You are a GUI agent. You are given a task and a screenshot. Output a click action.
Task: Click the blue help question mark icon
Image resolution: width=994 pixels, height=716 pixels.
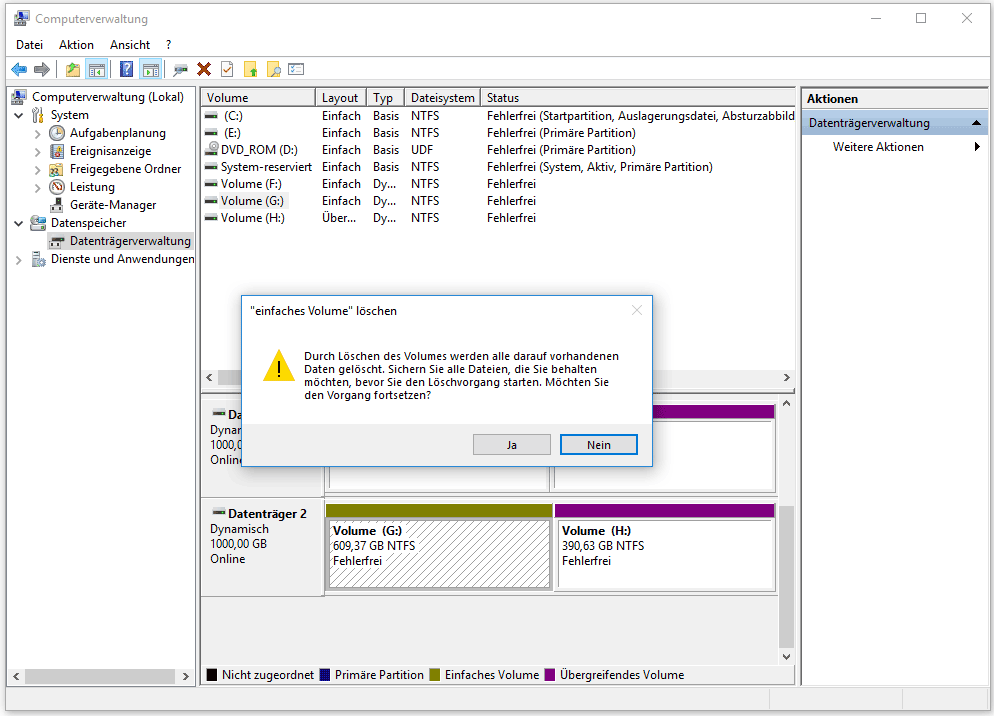point(126,69)
